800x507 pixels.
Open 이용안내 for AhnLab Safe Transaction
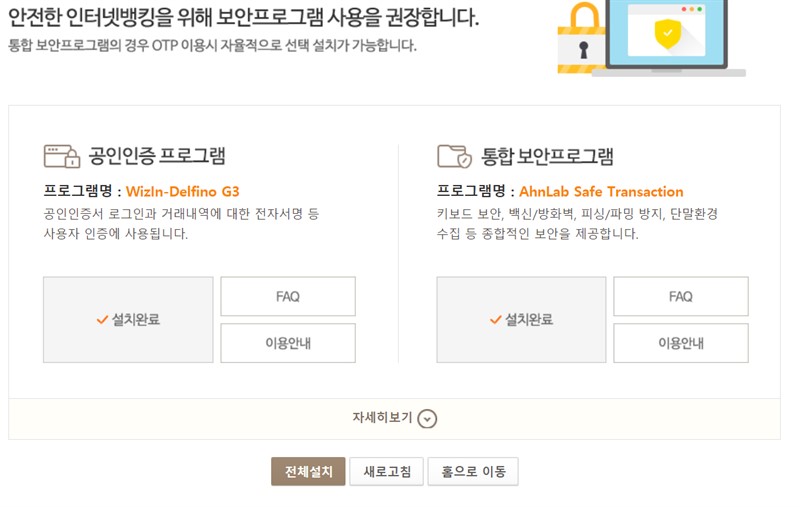(x=681, y=343)
